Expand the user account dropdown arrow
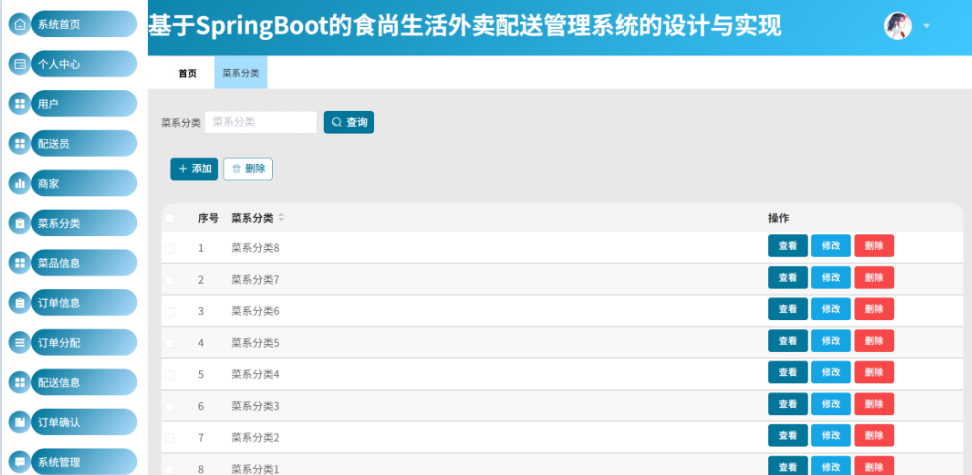Screen dimensions: 972x475 927,26
